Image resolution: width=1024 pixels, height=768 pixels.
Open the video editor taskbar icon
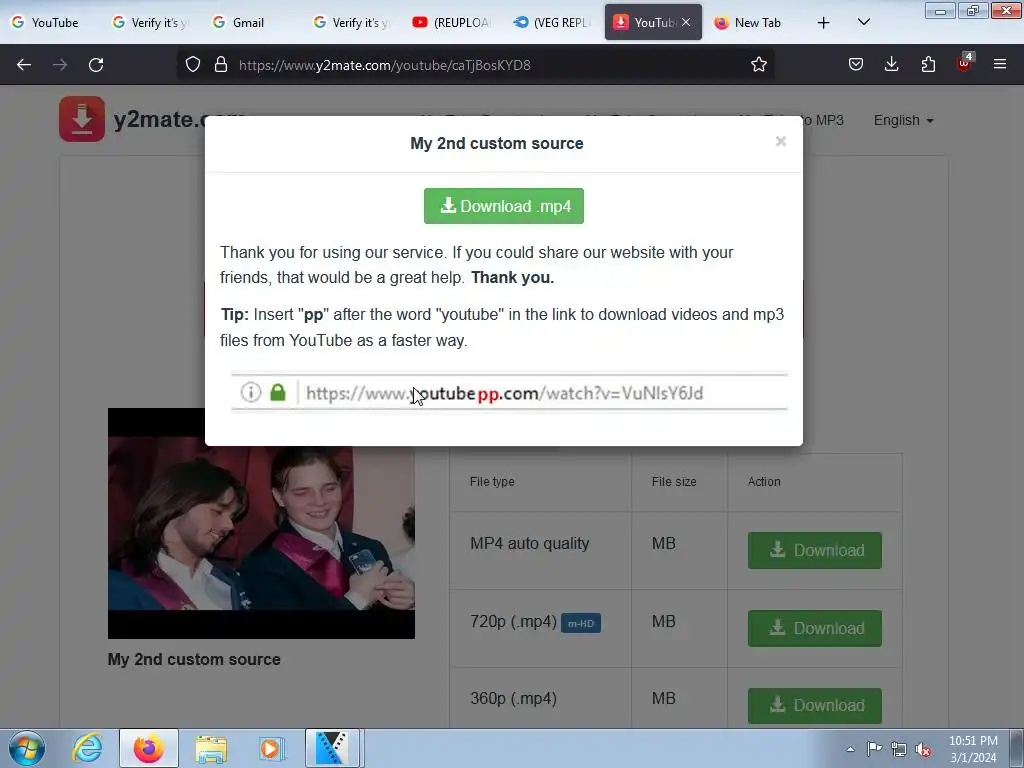click(x=332, y=748)
